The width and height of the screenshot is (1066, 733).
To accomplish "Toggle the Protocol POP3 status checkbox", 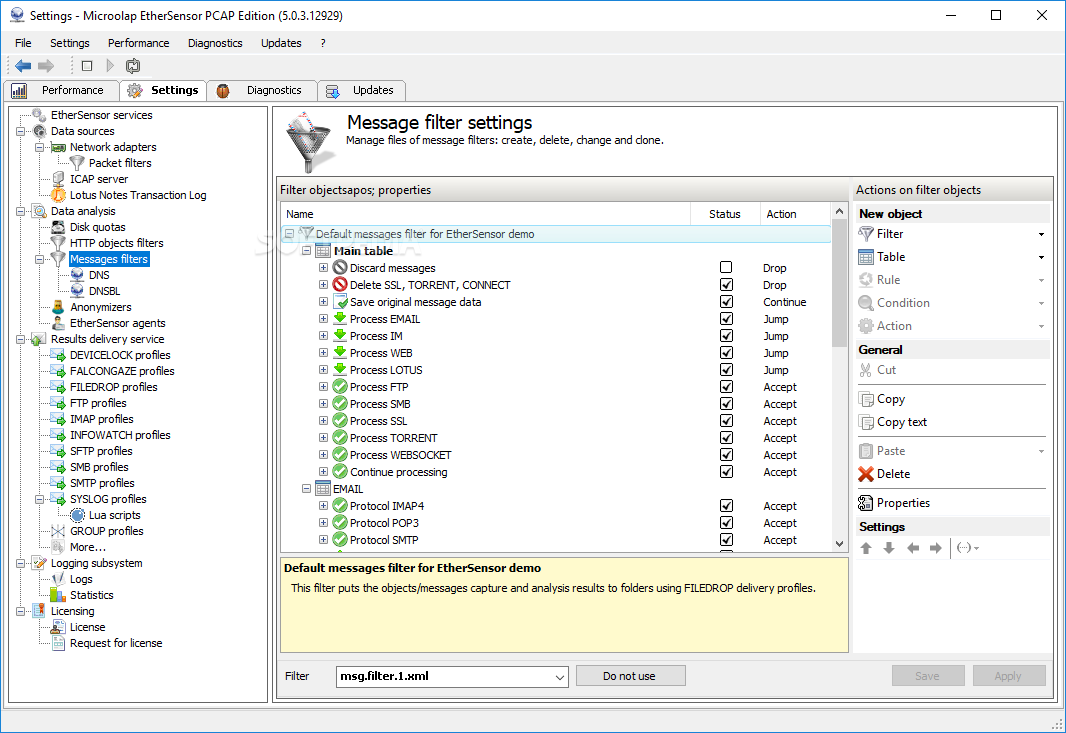I will click(x=726, y=522).
